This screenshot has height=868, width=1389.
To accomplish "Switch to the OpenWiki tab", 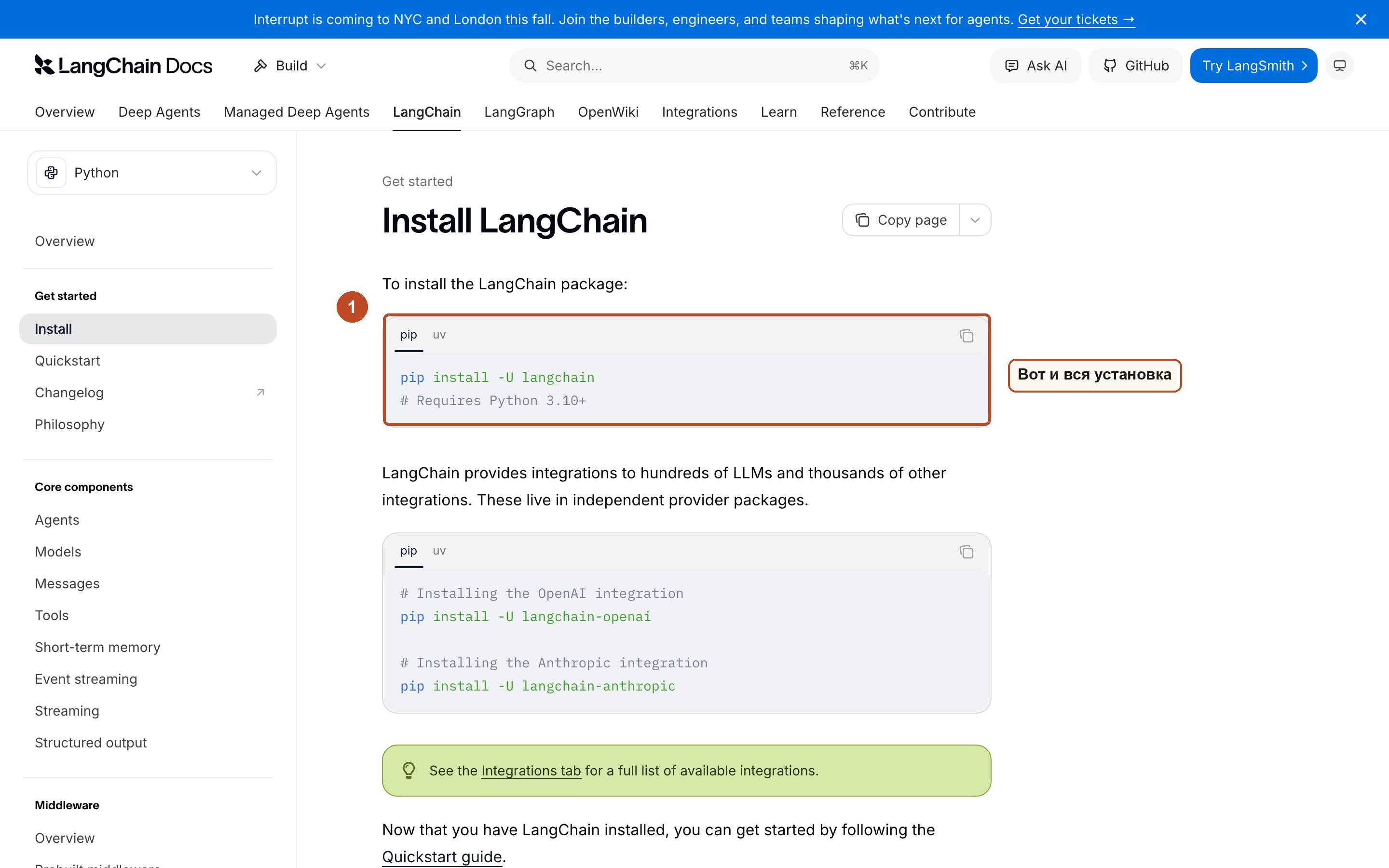I will pyautogui.click(x=608, y=112).
